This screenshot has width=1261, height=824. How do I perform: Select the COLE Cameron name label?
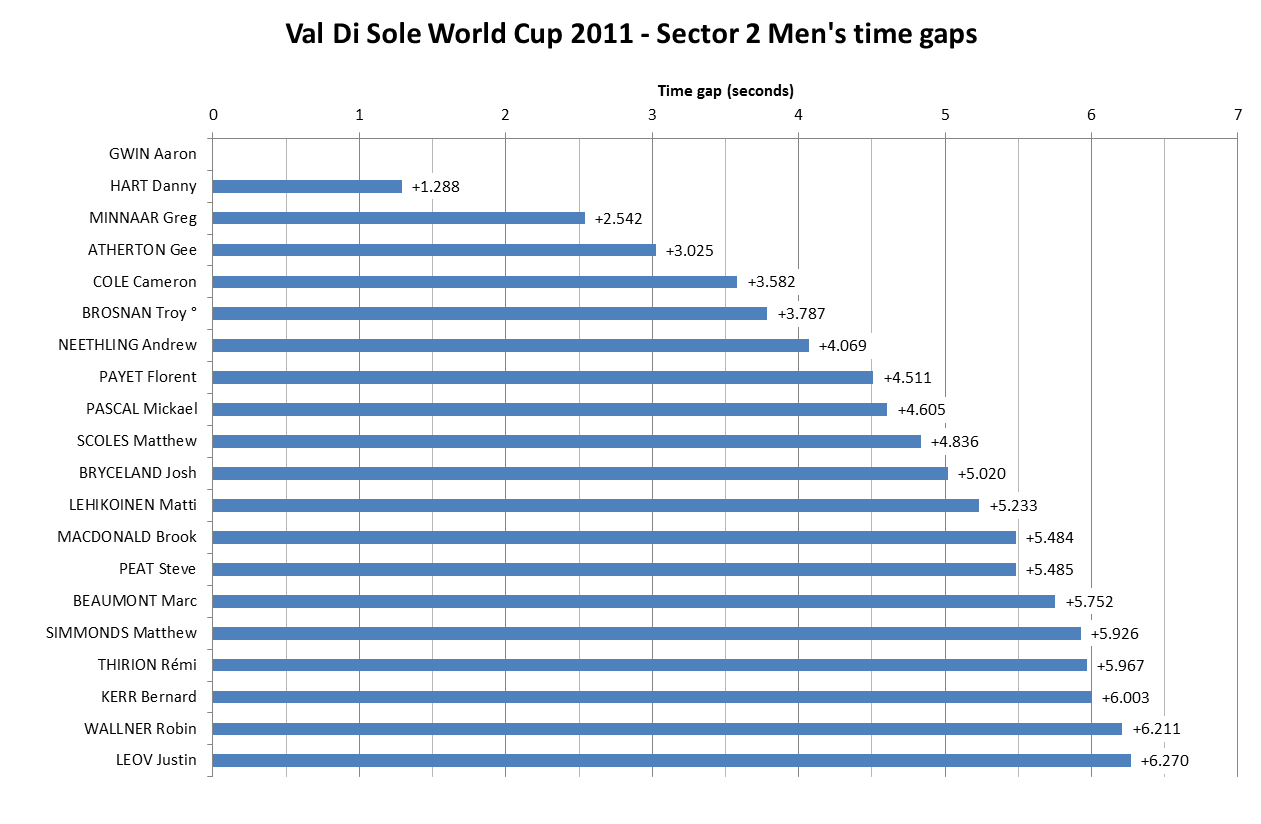click(144, 282)
